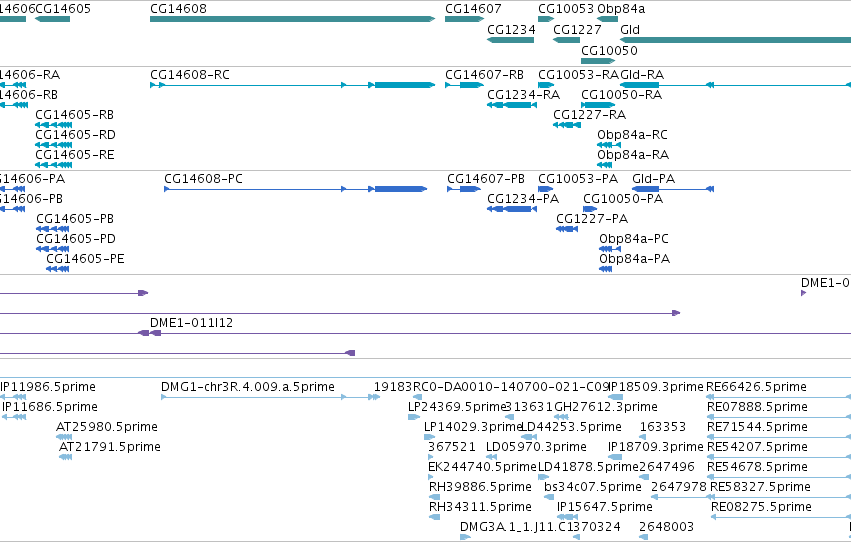Click the IP18709.3prime EST label
This screenshot has height=542, width=851.
(656, 447)
